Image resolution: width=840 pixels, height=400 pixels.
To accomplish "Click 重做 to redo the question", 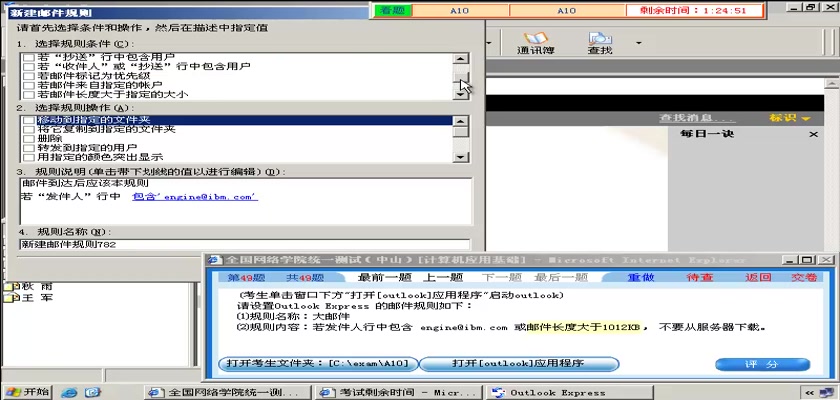I will point(641,277).
